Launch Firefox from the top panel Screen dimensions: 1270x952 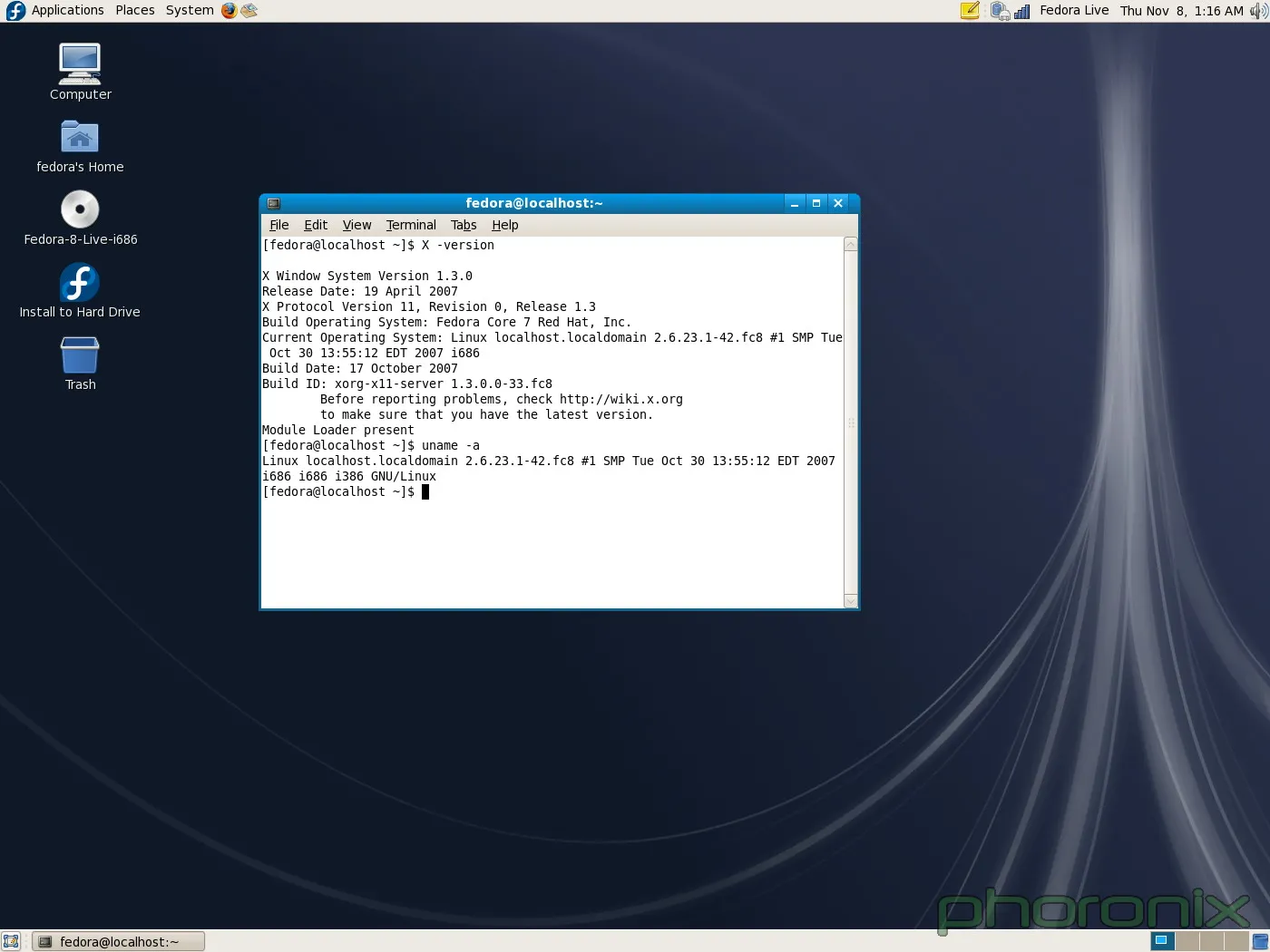[x=229, y=11]
